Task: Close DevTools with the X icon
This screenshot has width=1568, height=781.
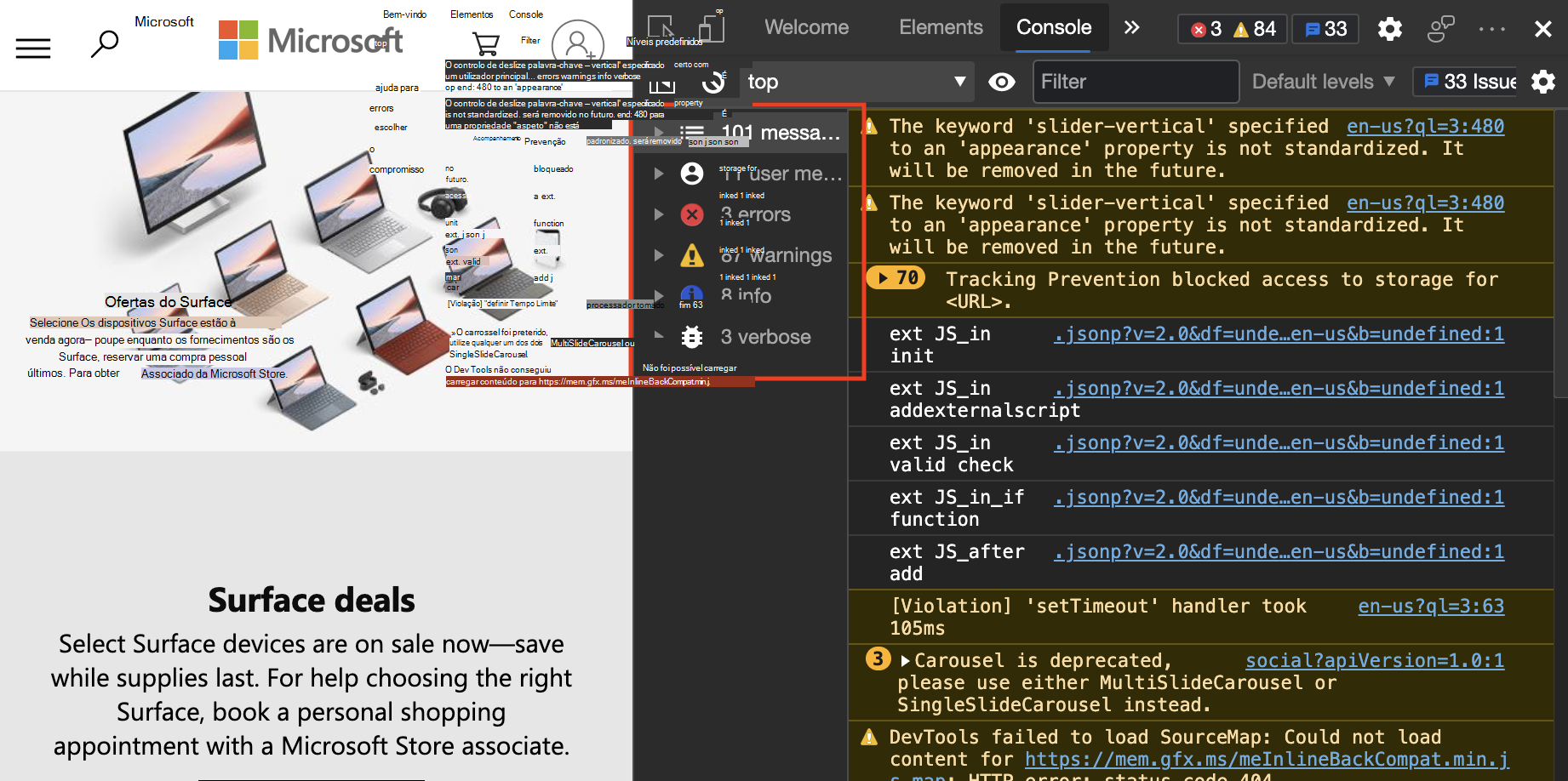Action: tap(1542, 29)
